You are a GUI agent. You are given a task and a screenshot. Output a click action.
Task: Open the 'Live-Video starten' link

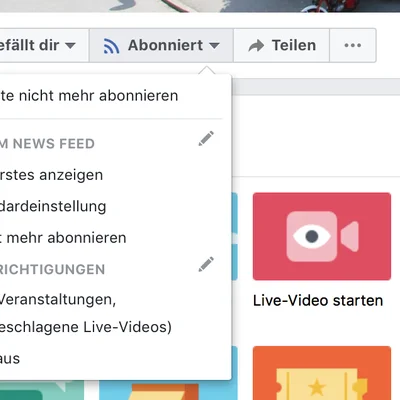coord(318,300)
